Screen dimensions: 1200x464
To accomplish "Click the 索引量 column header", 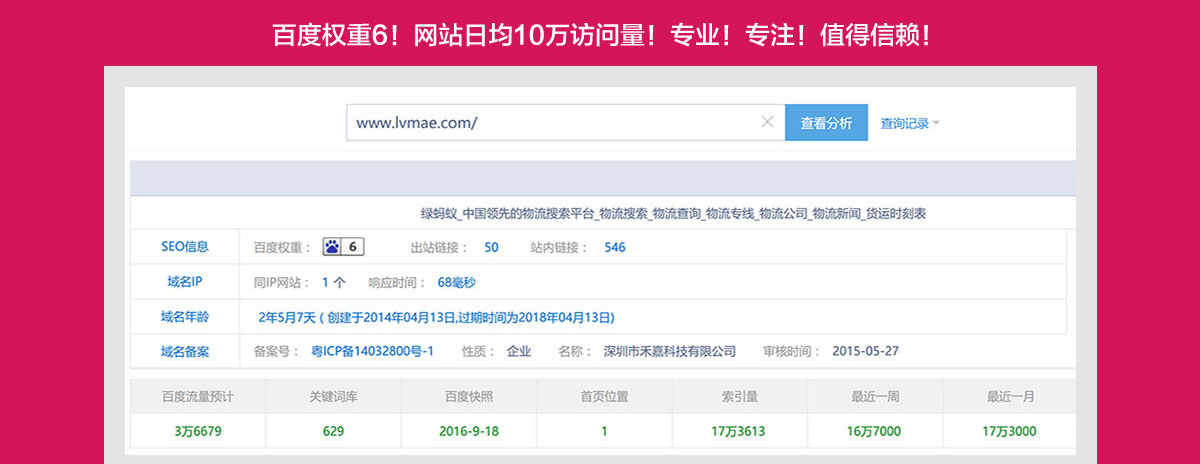I will 740,396.
